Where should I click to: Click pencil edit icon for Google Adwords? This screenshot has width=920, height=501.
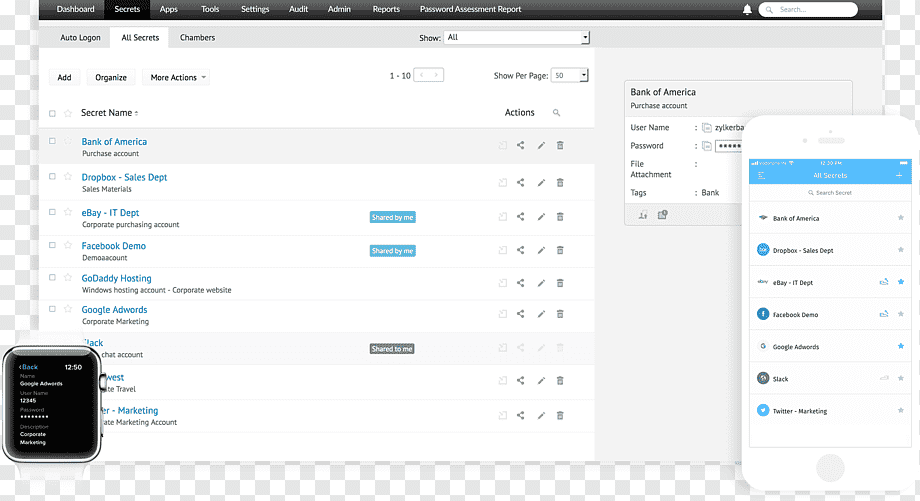[x=541, y=314]
